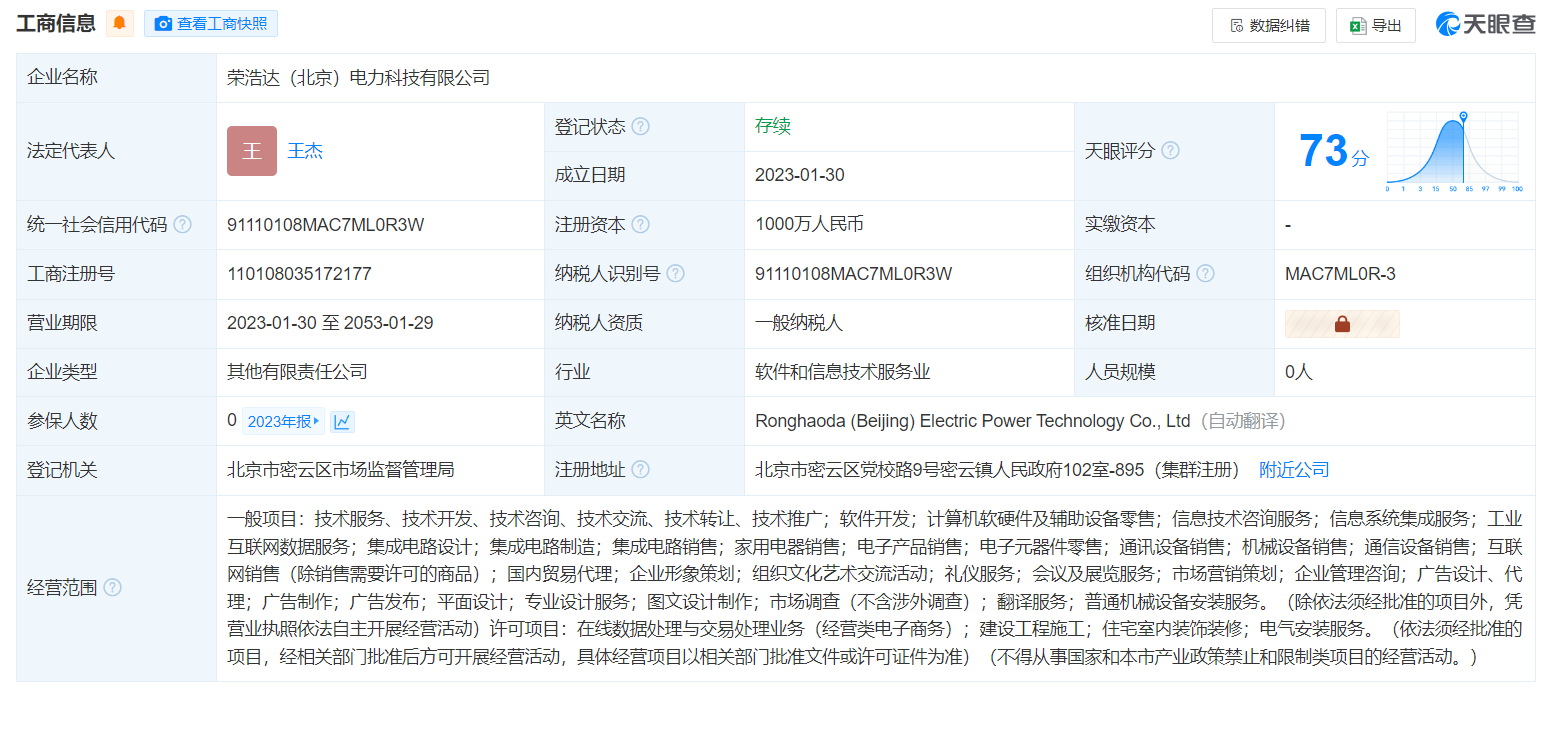Image resolution: width=1554 pixels, height=744 pixels.
Task: Click the 存续 status text
Action: point(773,126)
